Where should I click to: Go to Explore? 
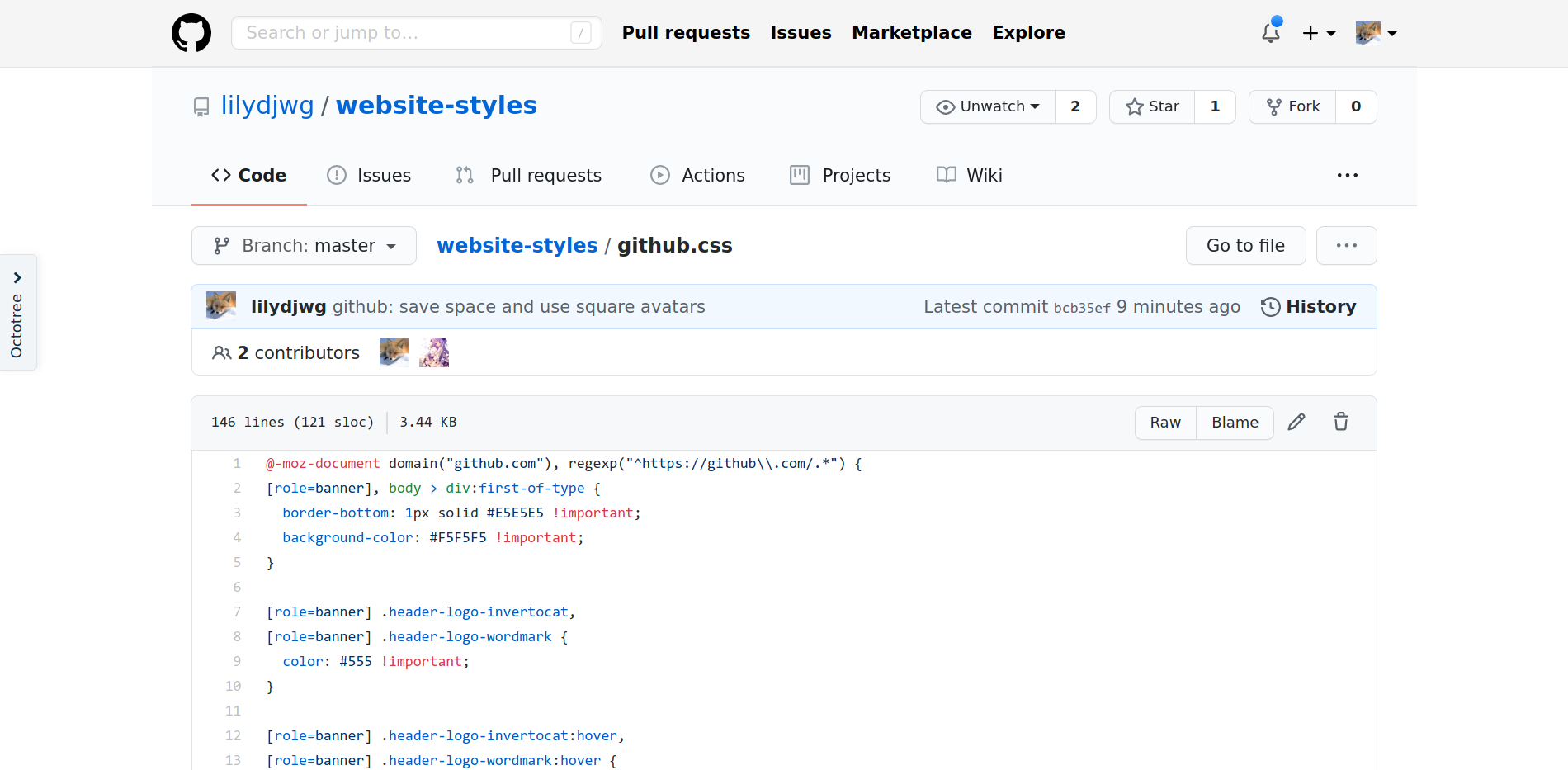[1028, 33]
